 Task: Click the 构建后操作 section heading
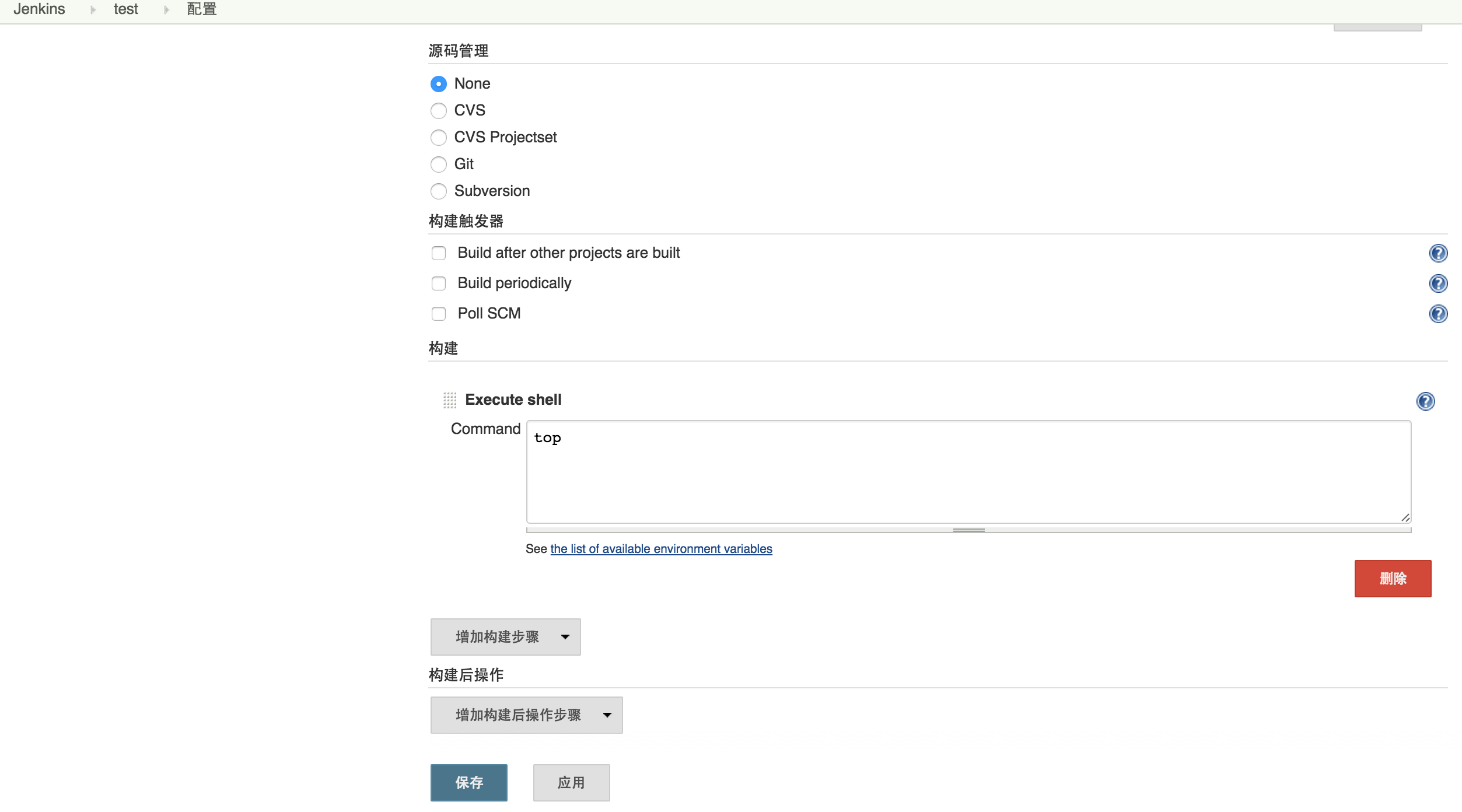click(x=466, y=675)
